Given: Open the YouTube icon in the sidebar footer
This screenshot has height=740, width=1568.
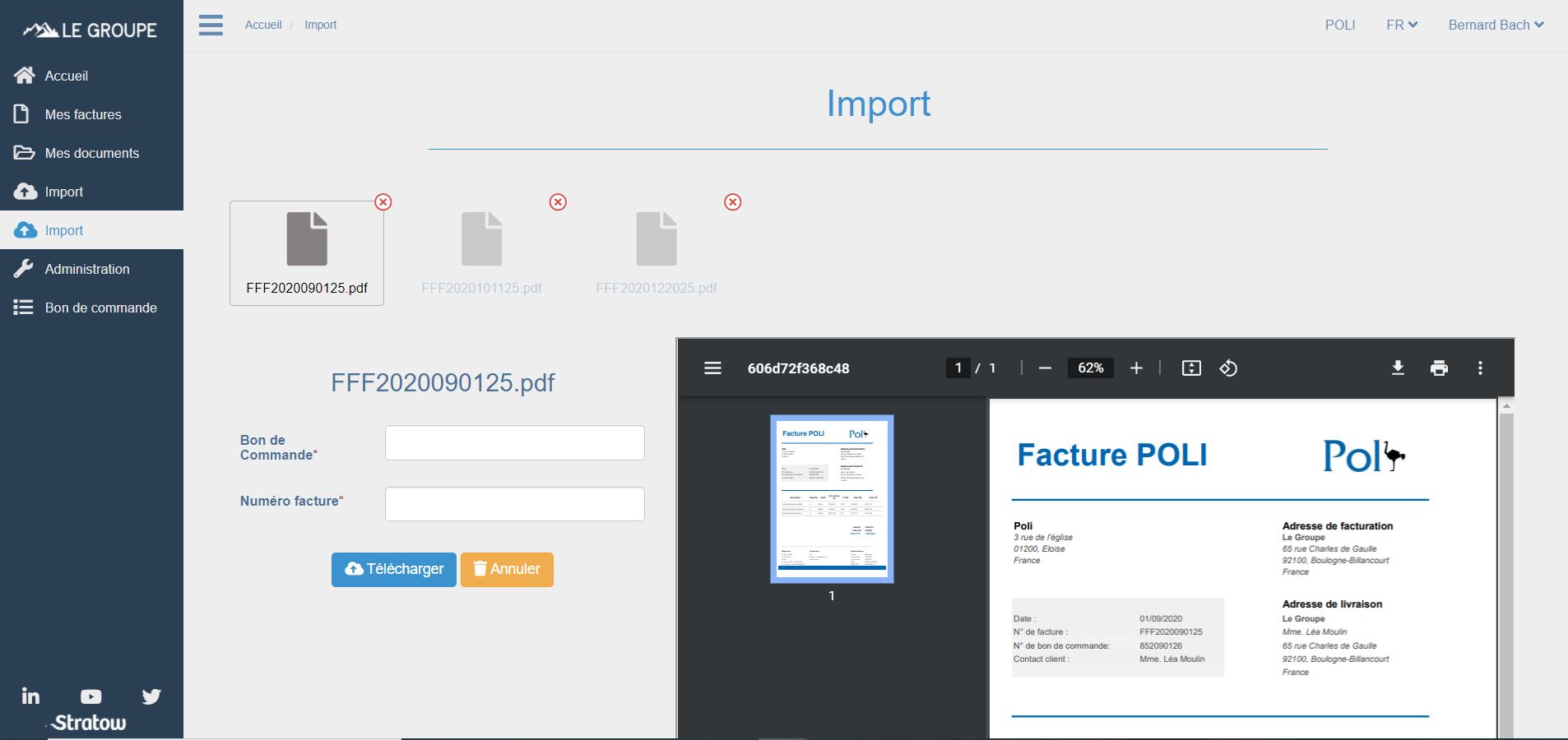Looking at the screenshot, I should (x=91, y=696).
